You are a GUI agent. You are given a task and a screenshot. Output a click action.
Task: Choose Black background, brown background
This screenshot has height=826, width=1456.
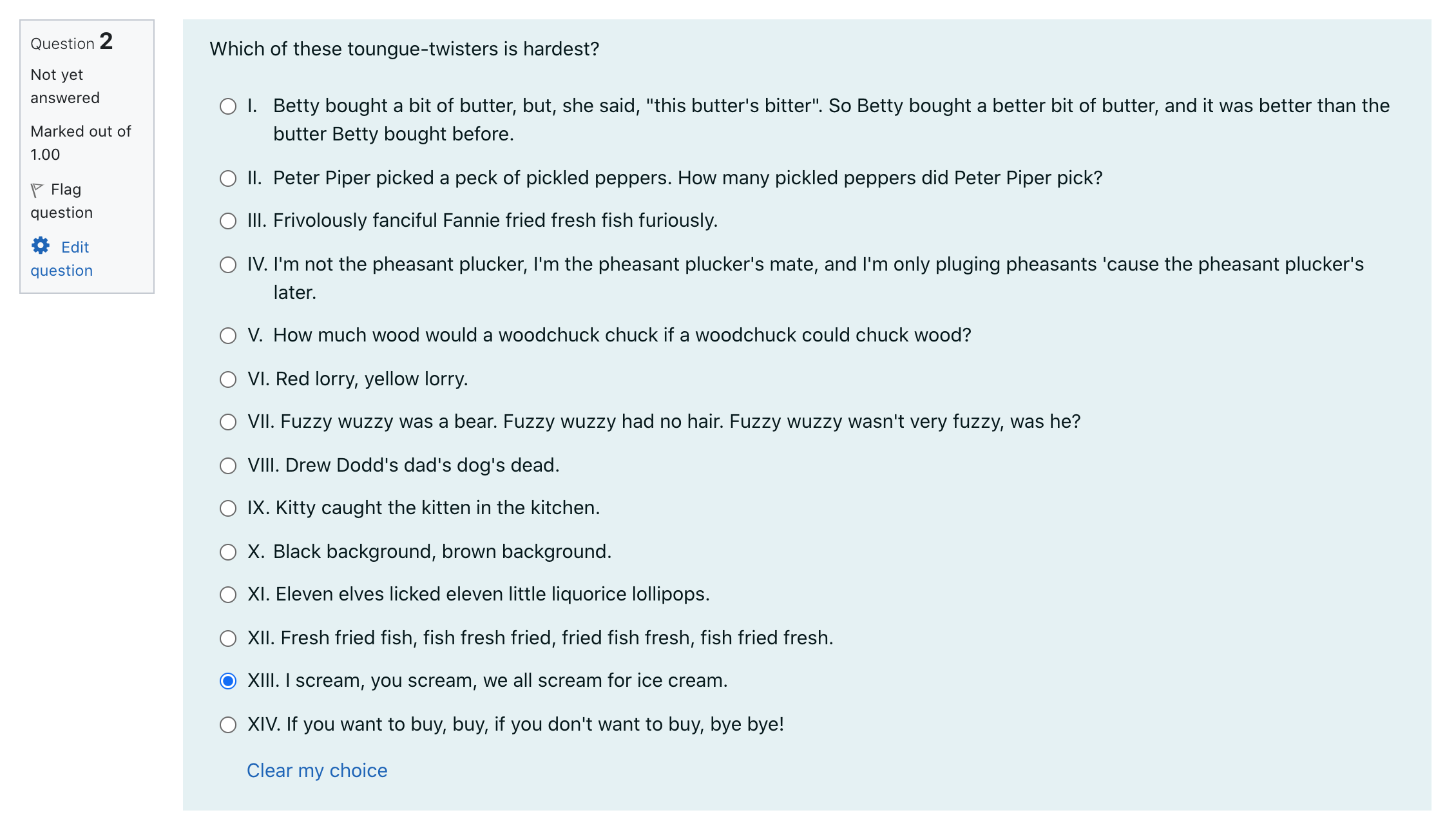tap(228, 552)
